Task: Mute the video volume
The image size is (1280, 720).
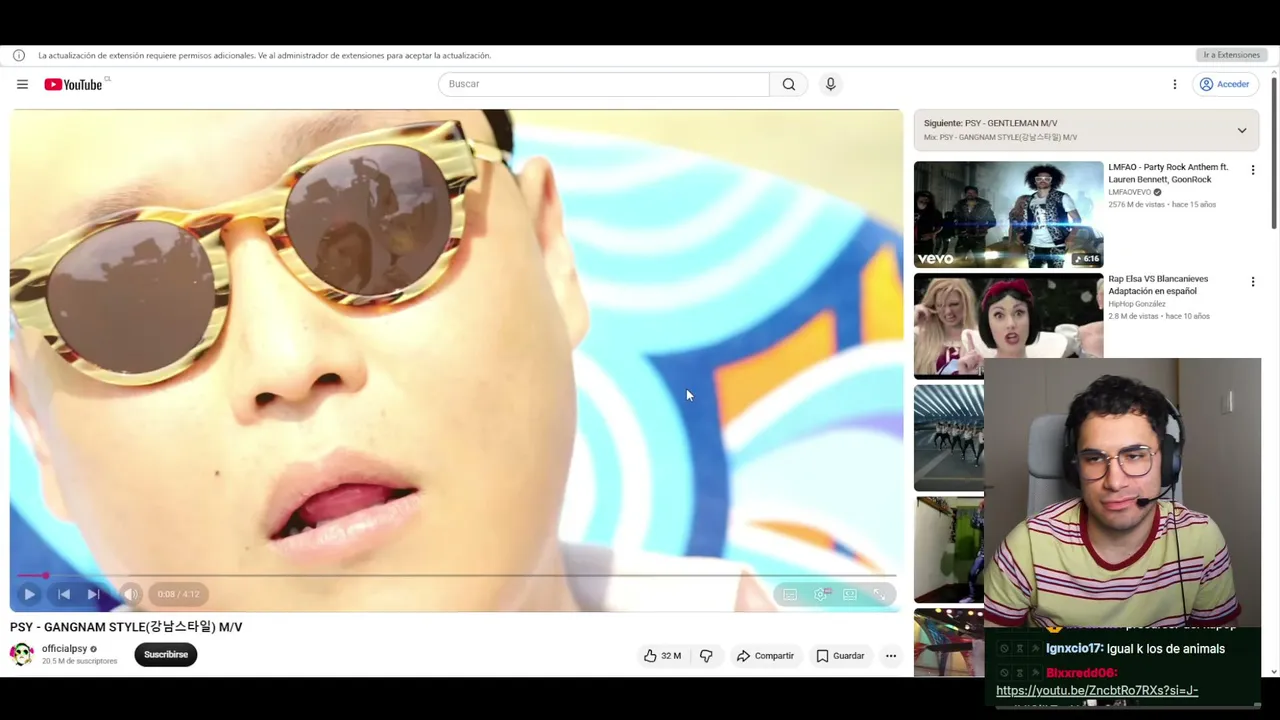Action: (x=130, y=594)
